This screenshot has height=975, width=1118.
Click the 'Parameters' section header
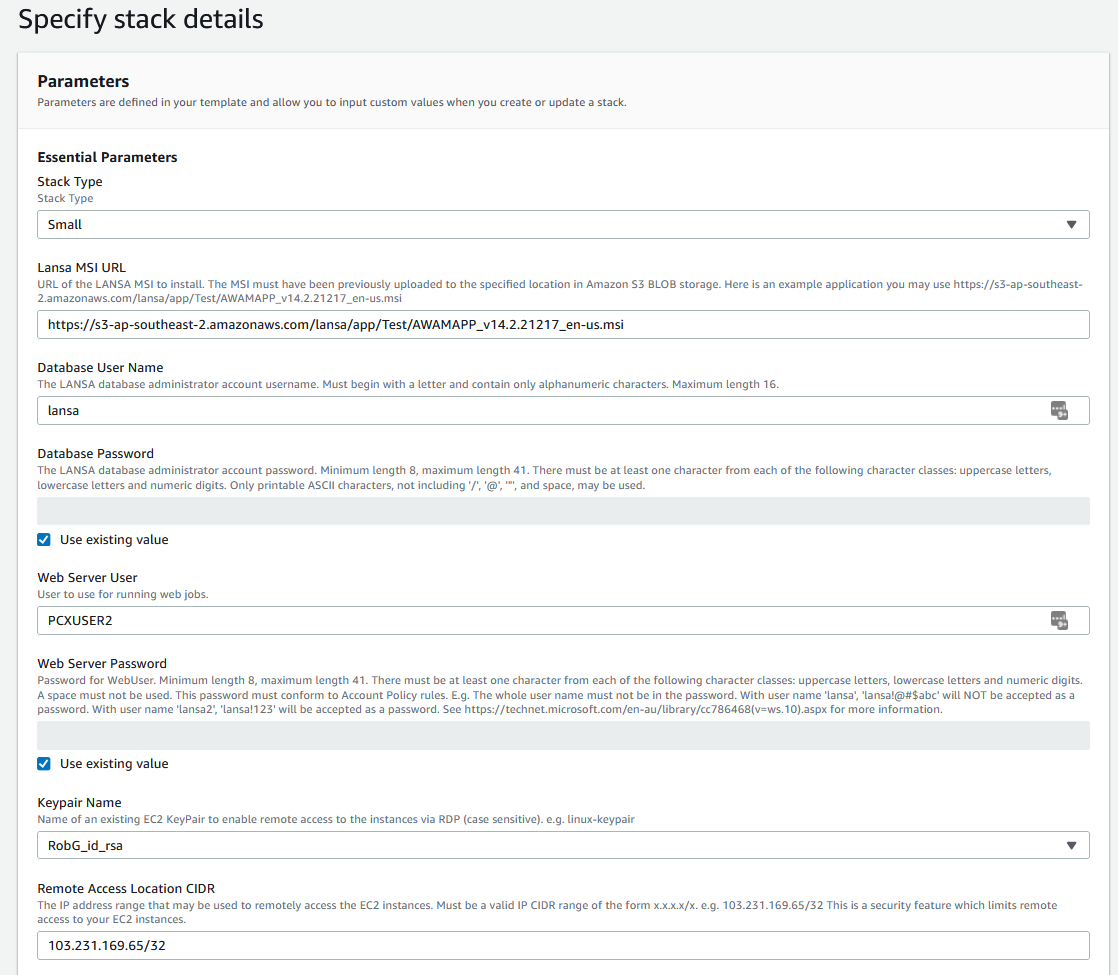[x=83, y=81]
